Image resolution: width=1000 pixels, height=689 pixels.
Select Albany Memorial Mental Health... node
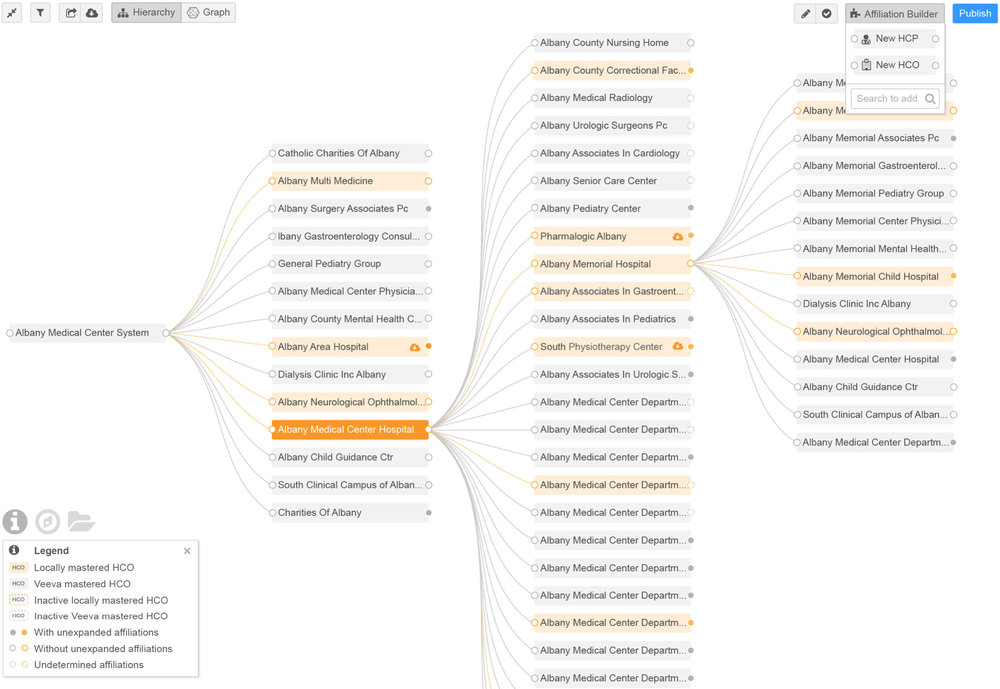click(875, 249)
